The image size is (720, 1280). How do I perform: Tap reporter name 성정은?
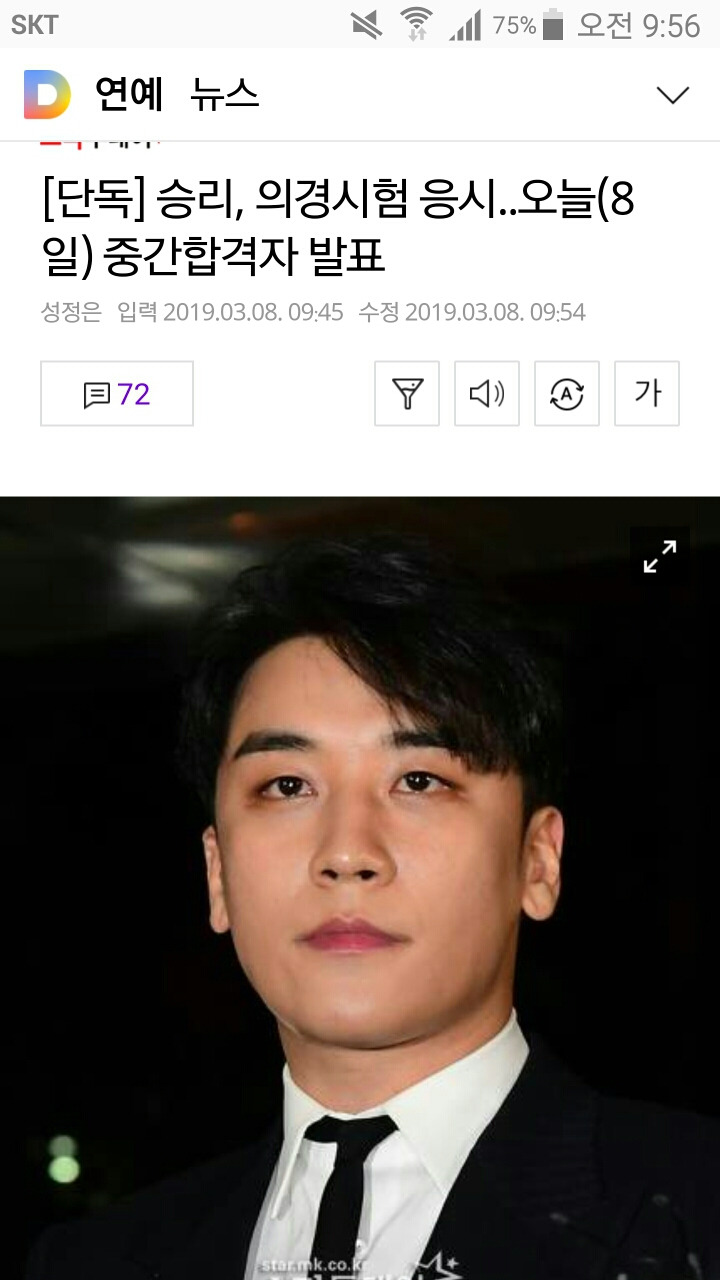point(71,312)
